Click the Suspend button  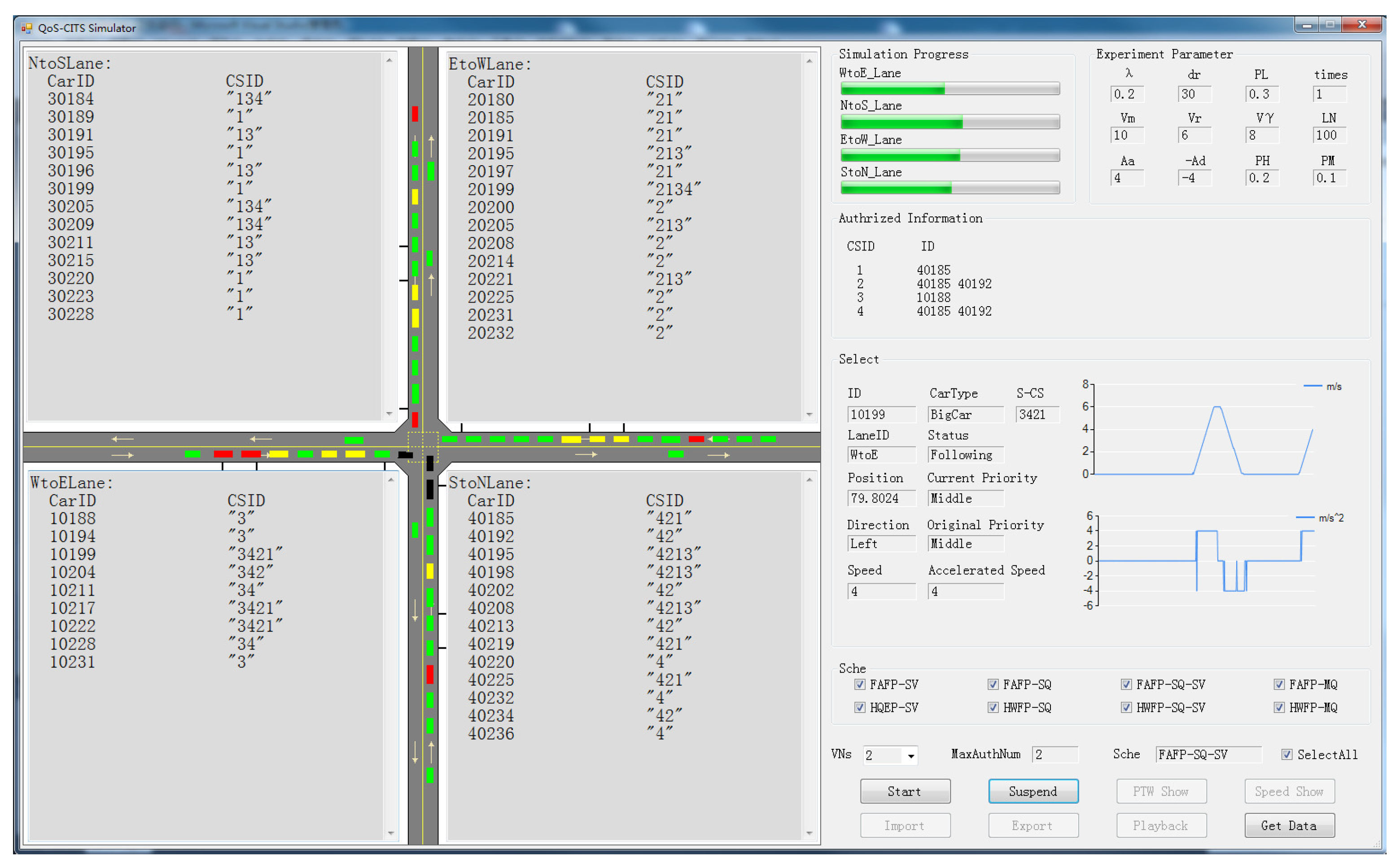[x=1033, y=791]
